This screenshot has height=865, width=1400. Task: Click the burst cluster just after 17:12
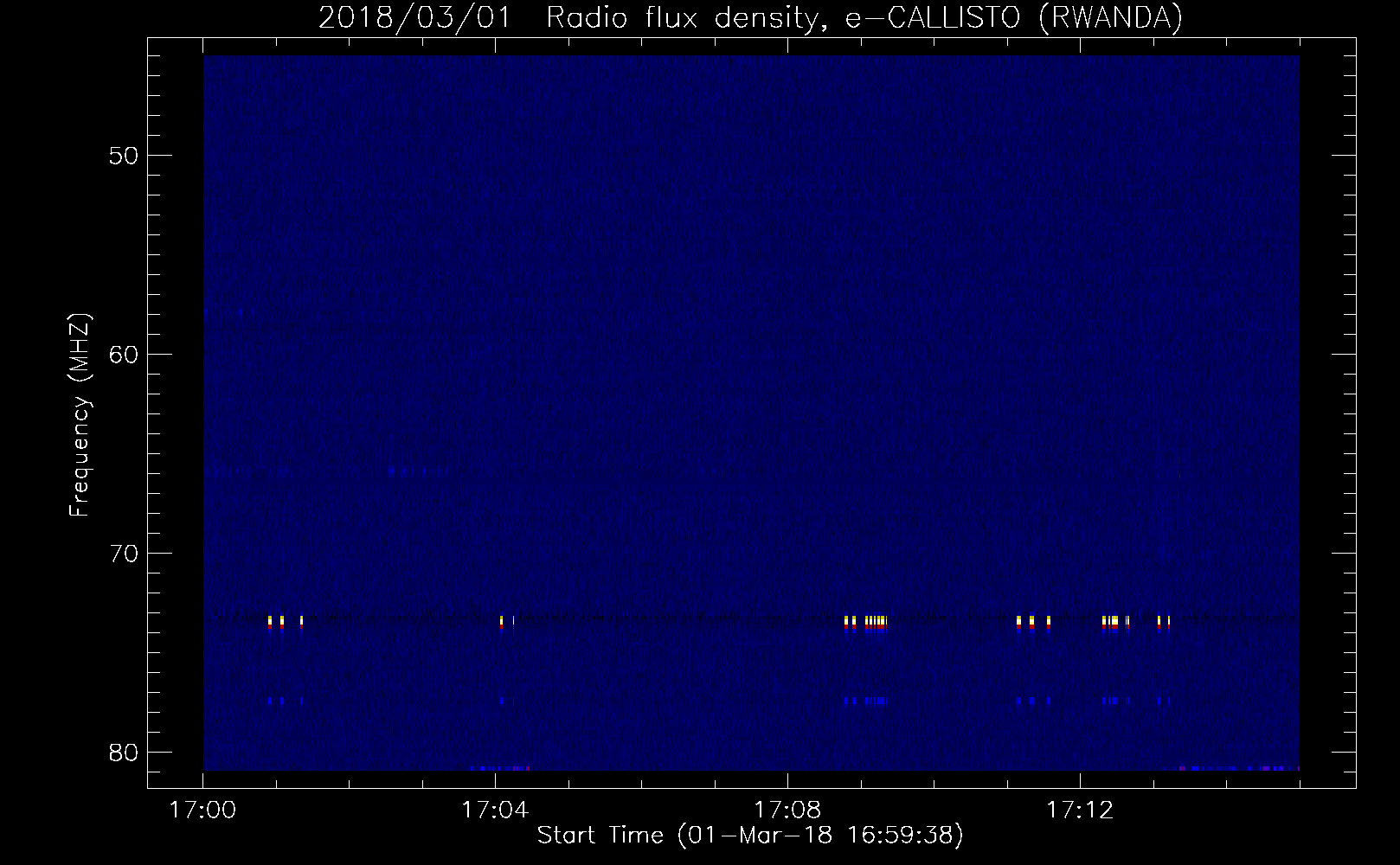[x=1116, y=624]
